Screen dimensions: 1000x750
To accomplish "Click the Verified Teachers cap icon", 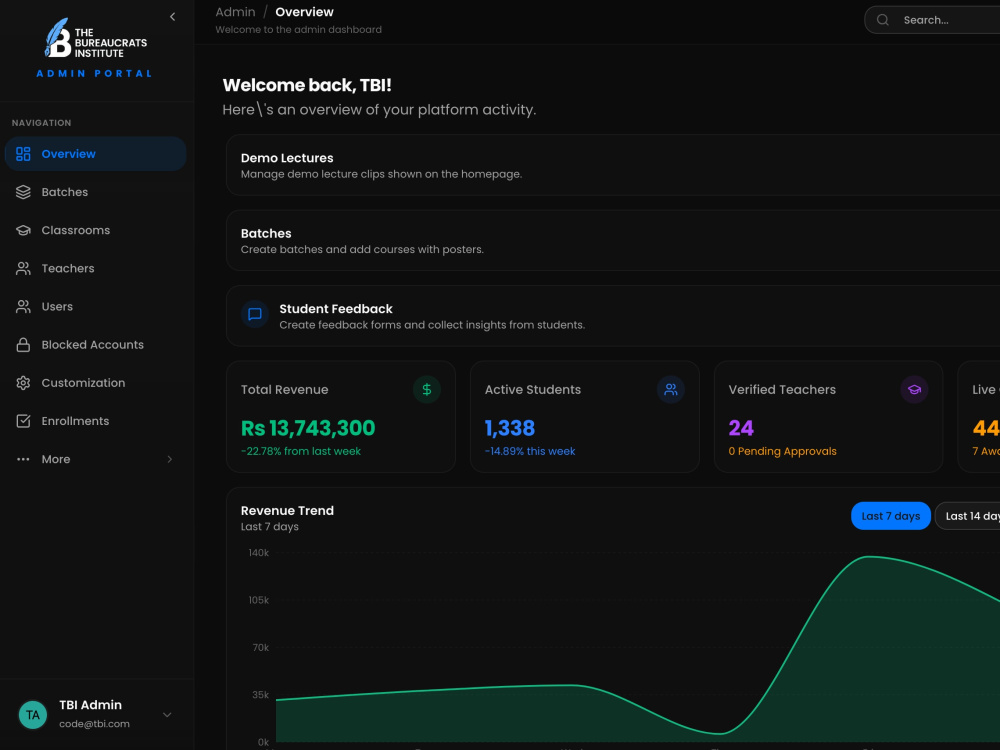I will click(915, 389).
